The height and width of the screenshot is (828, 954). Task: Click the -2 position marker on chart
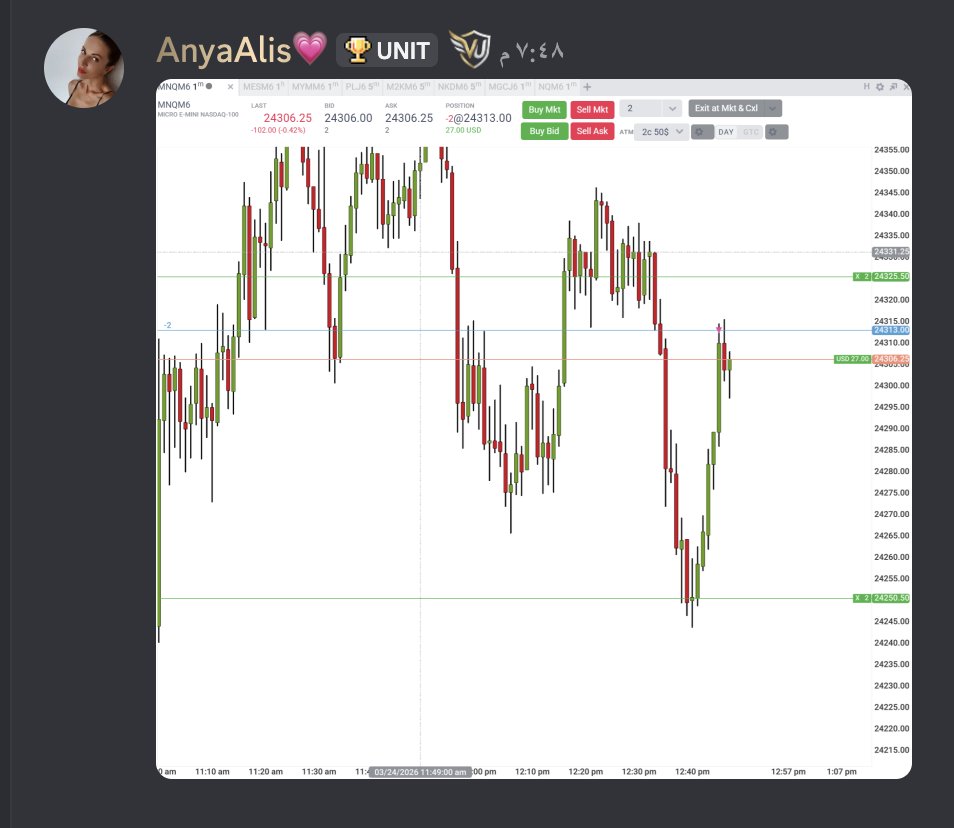[167, 325]
